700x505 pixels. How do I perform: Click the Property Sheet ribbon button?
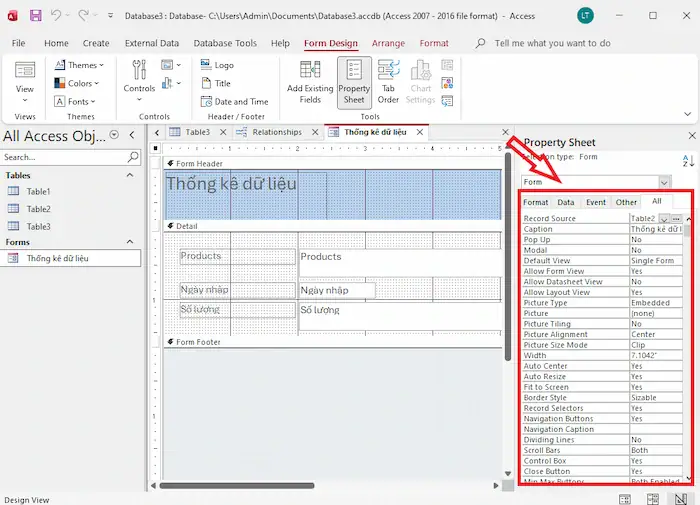(354, 82)
